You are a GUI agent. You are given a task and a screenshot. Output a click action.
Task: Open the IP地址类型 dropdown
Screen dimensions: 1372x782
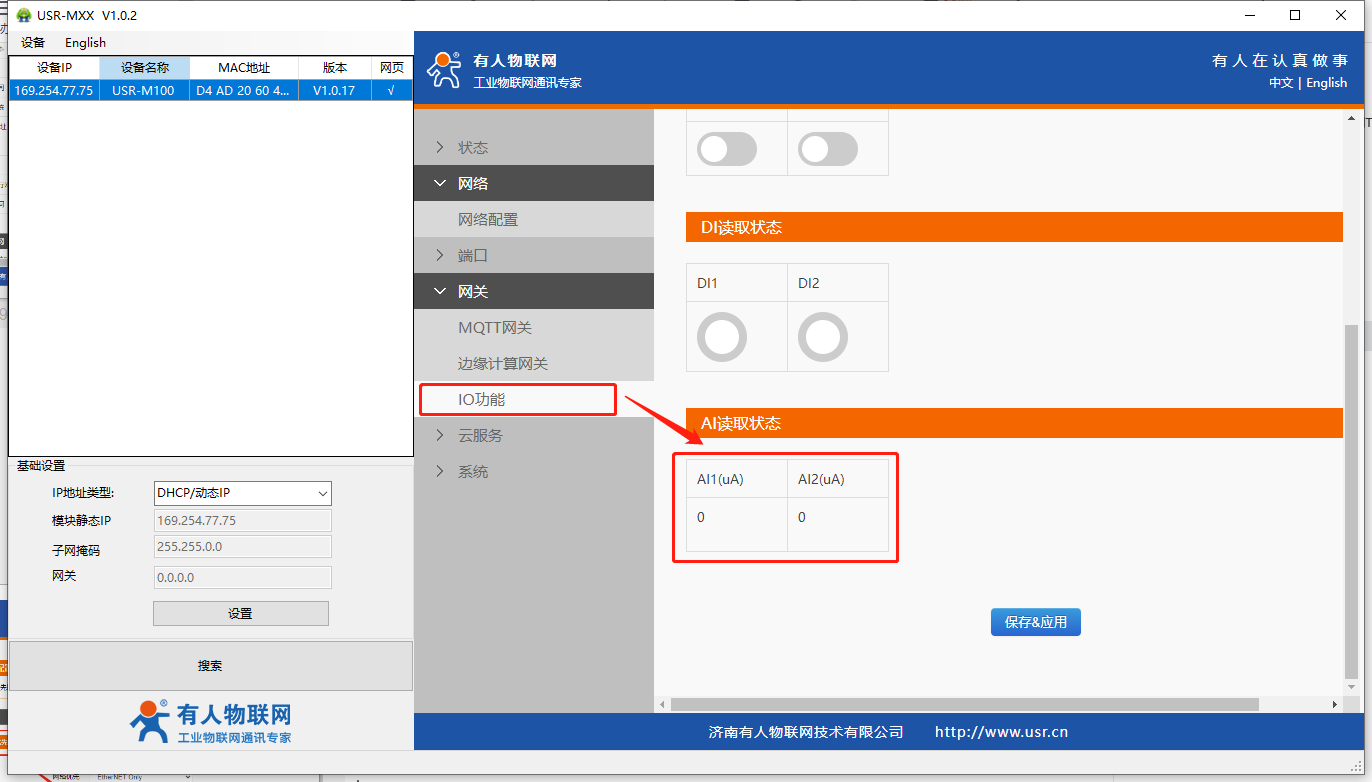243,493
